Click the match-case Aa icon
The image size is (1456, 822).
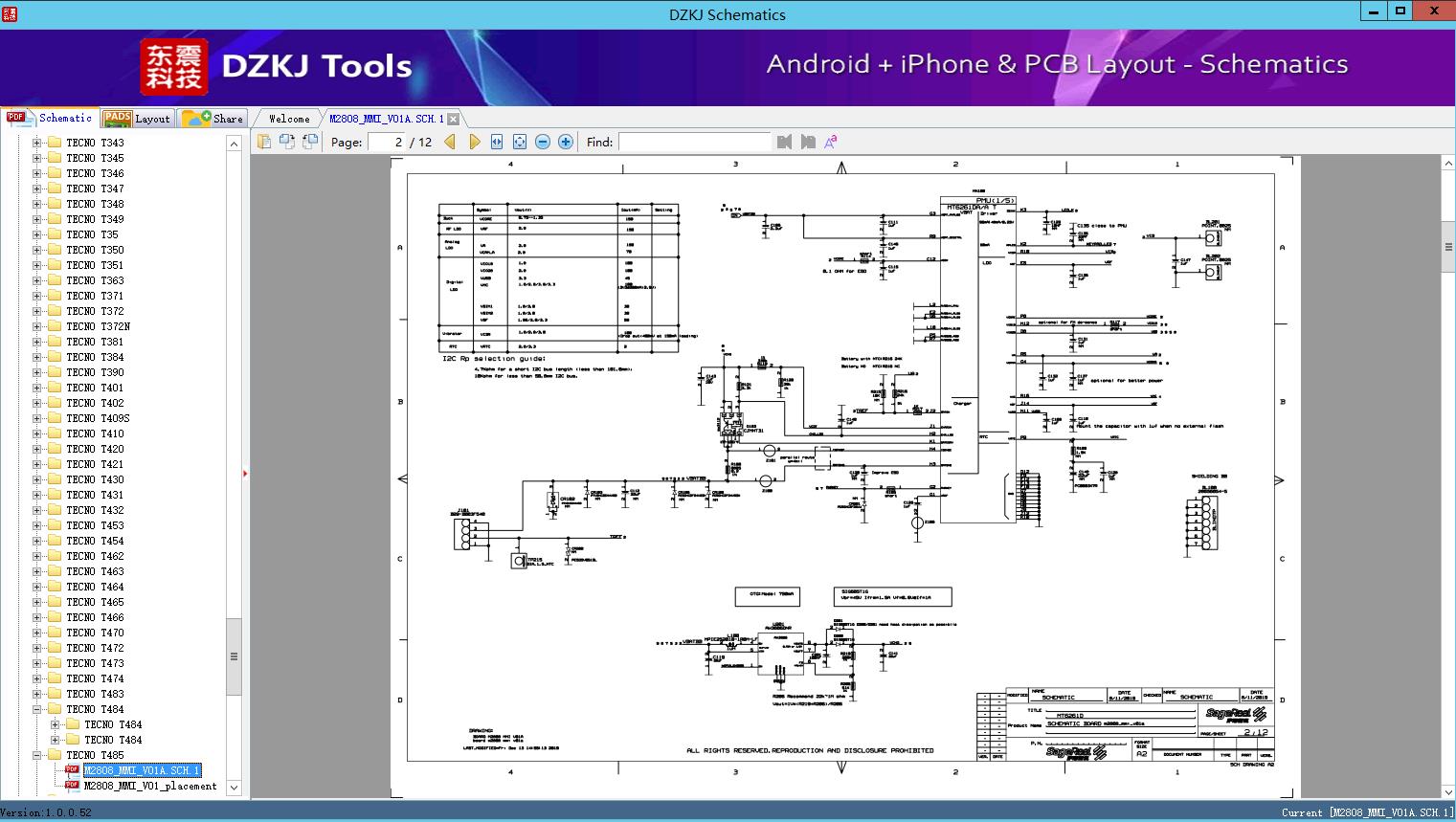[831, 142]
